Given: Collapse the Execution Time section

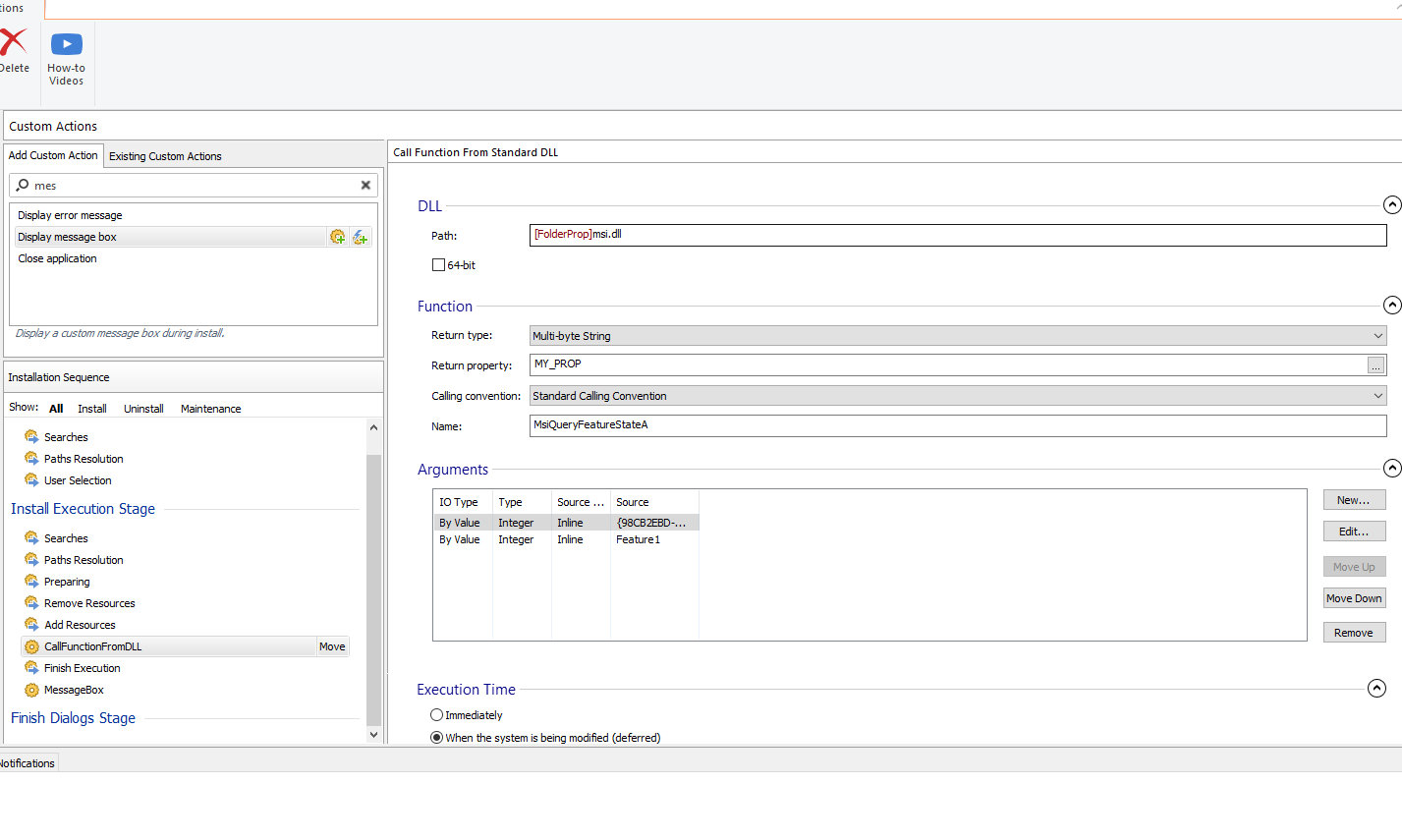Looking at the screenshot, I should tap(1376, 689).
